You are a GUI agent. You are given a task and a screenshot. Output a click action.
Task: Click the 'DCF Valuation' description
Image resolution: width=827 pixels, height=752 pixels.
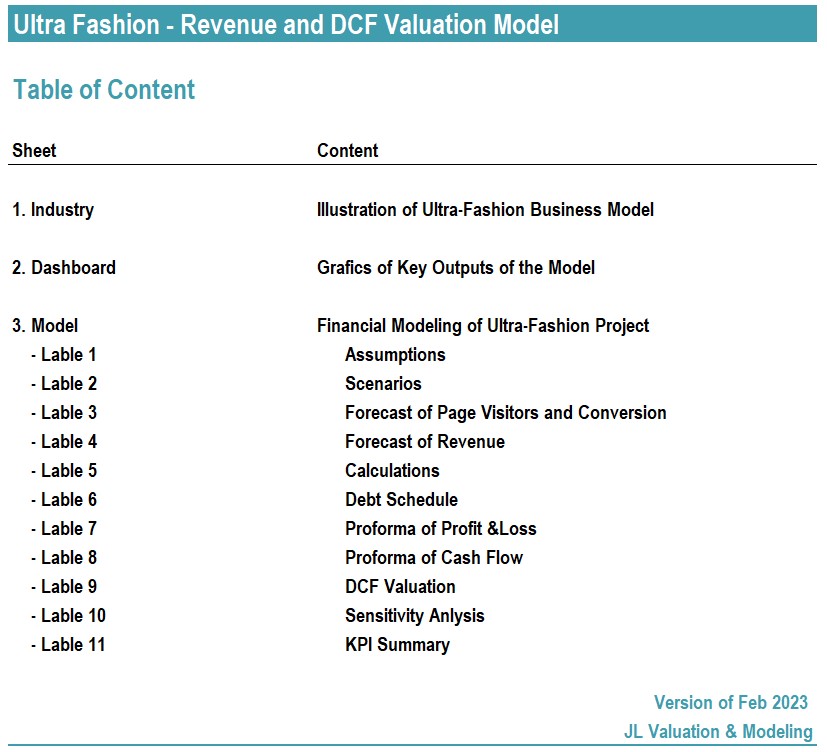click(x=400, y=586)
